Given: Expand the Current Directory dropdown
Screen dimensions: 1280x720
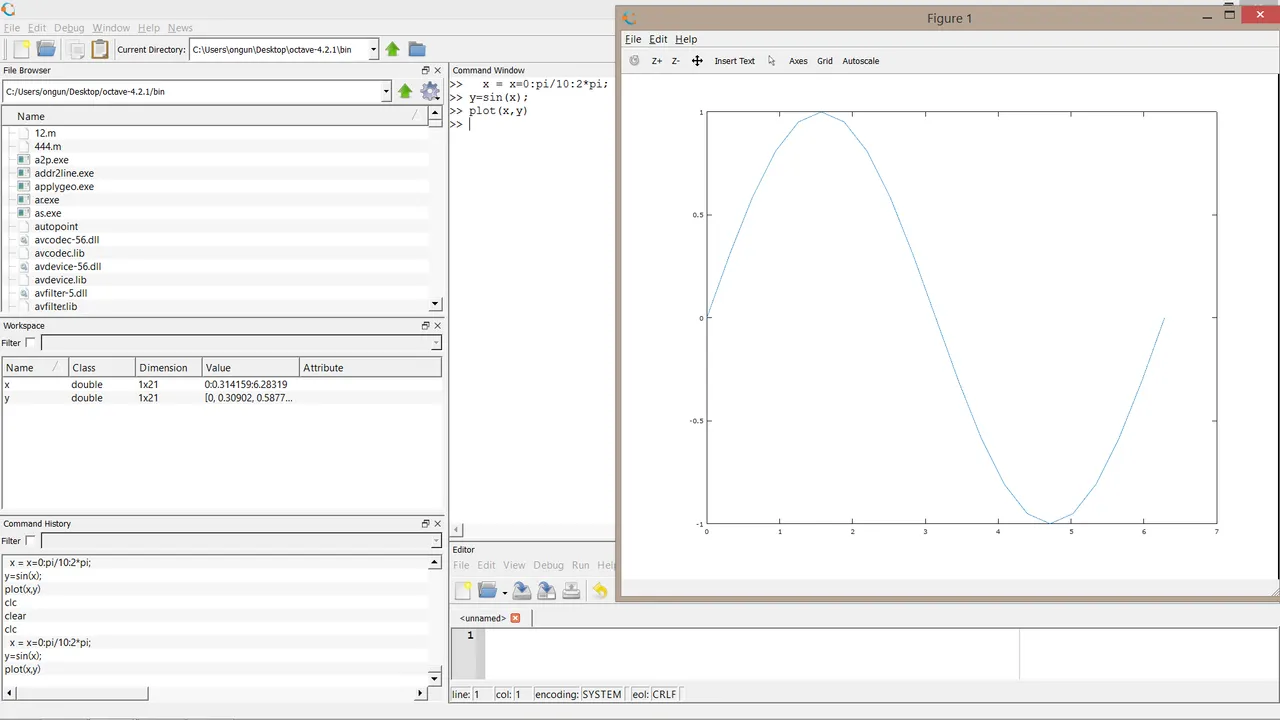Looking at the screenshot, I should (x=373, y=49).
